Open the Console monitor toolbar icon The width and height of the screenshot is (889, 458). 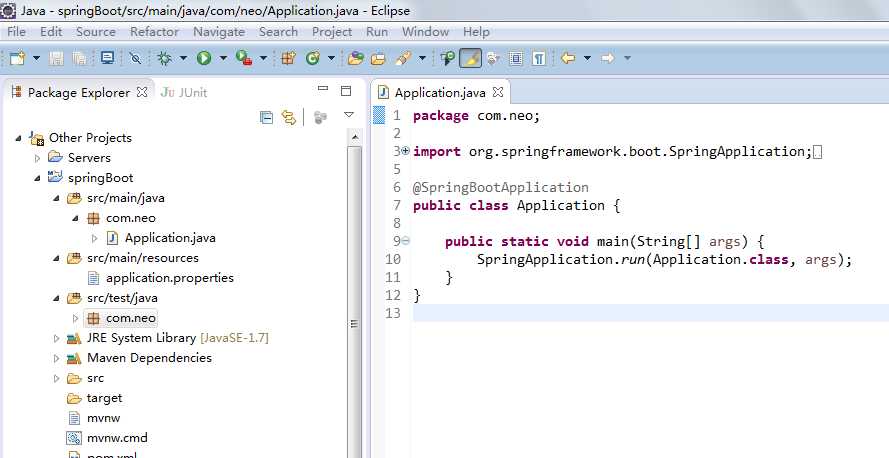[107, 58]
